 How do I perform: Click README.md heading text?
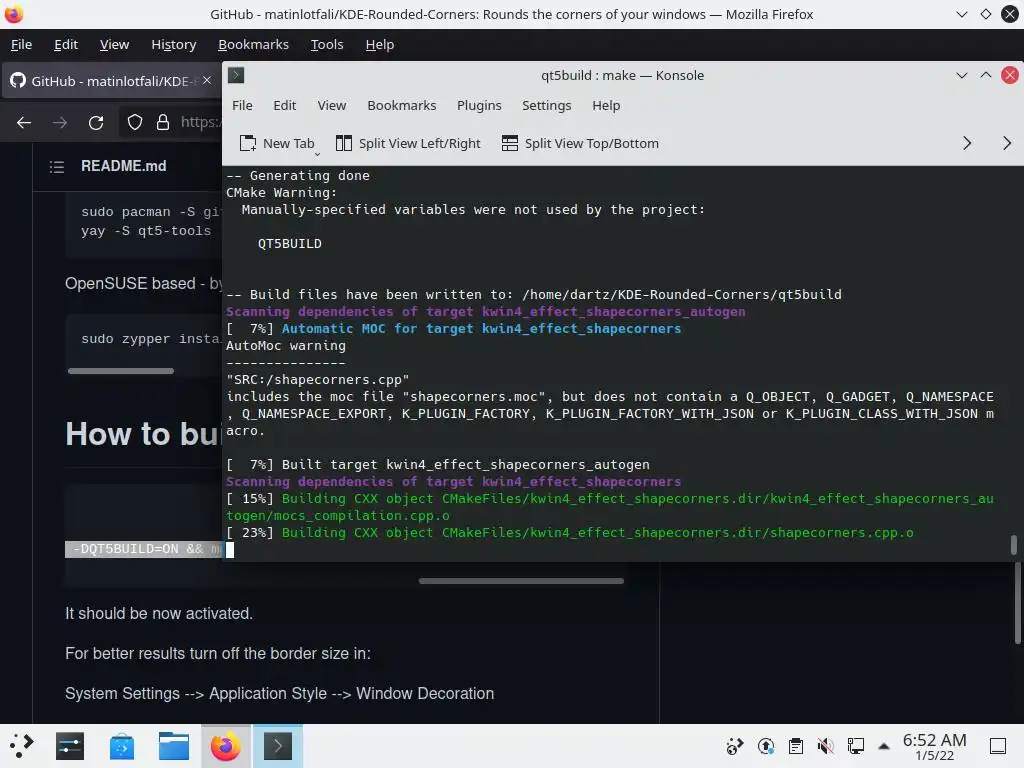point(123,166)
